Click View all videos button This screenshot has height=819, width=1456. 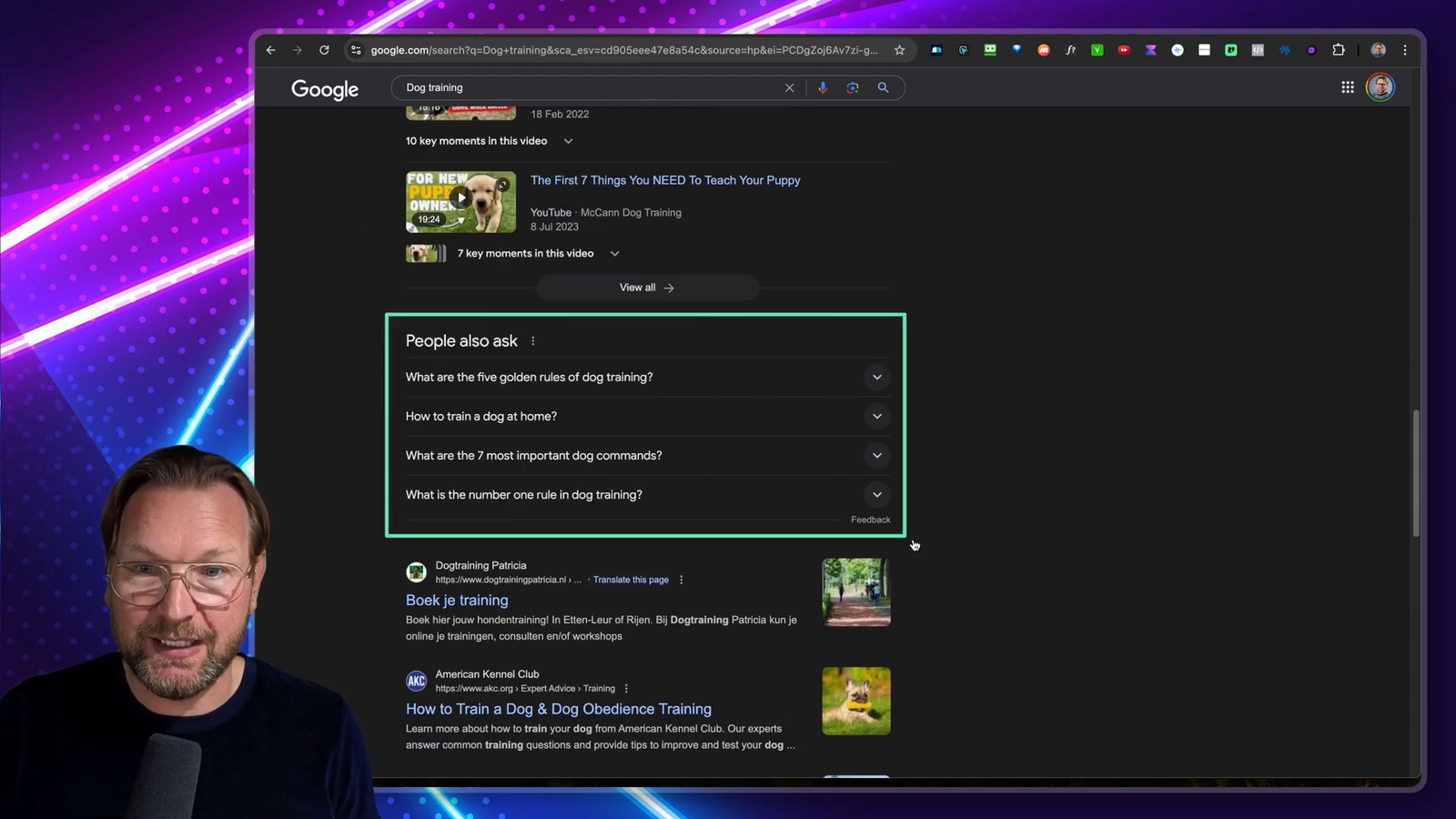[x=647, y=288]
